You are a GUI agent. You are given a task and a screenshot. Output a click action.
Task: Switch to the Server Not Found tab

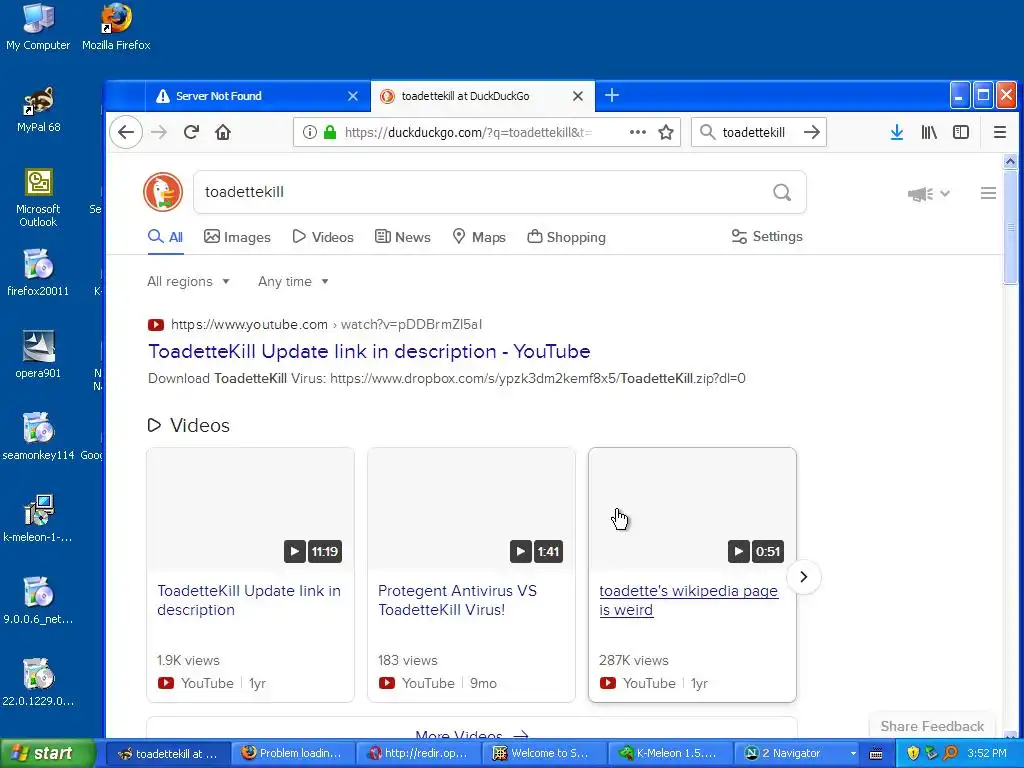(257, 96)
